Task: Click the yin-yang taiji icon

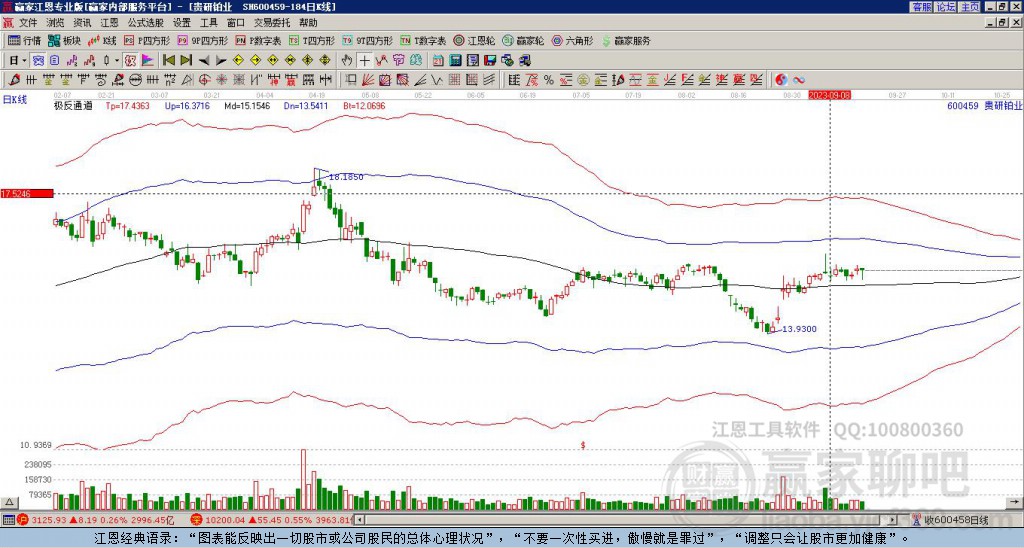Action: [x=781, y=80]
